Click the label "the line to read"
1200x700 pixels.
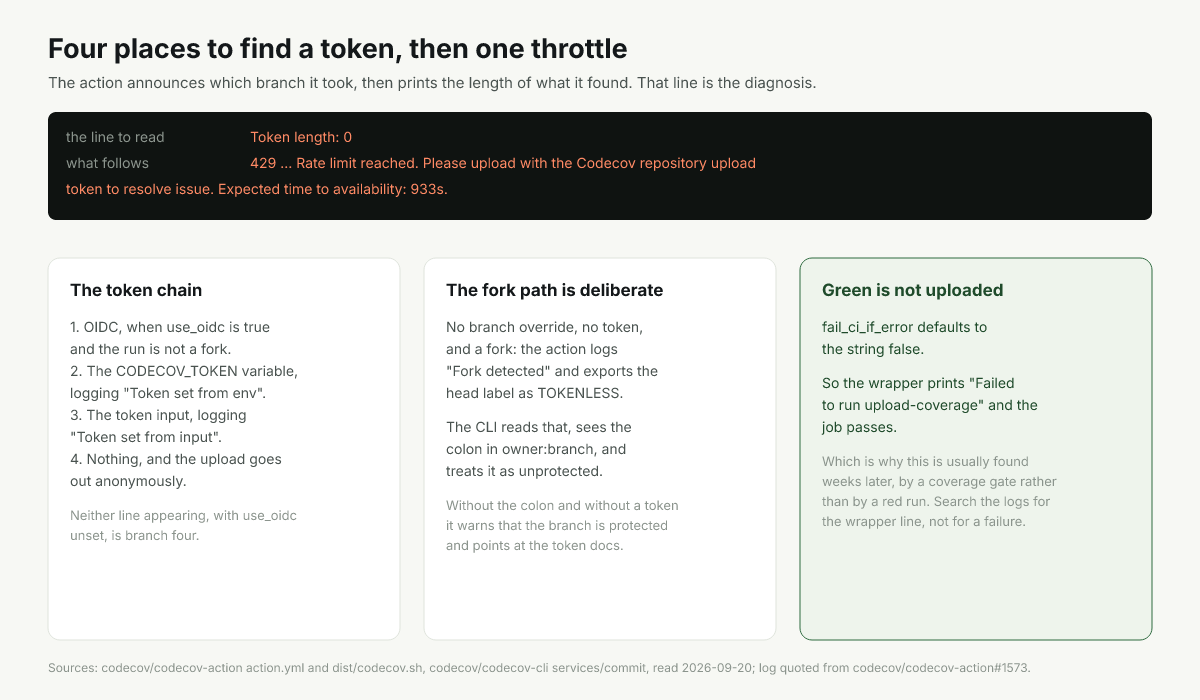(115, 137)
